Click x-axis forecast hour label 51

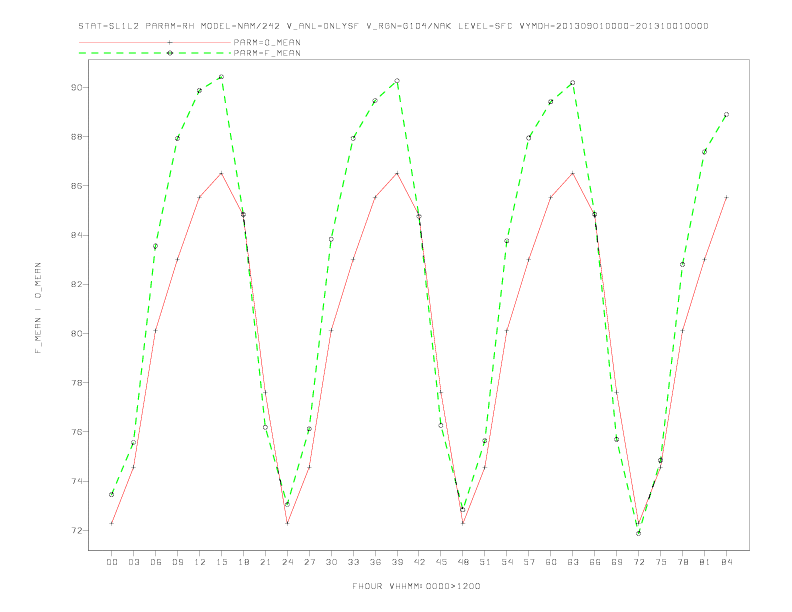pos(485,562)
